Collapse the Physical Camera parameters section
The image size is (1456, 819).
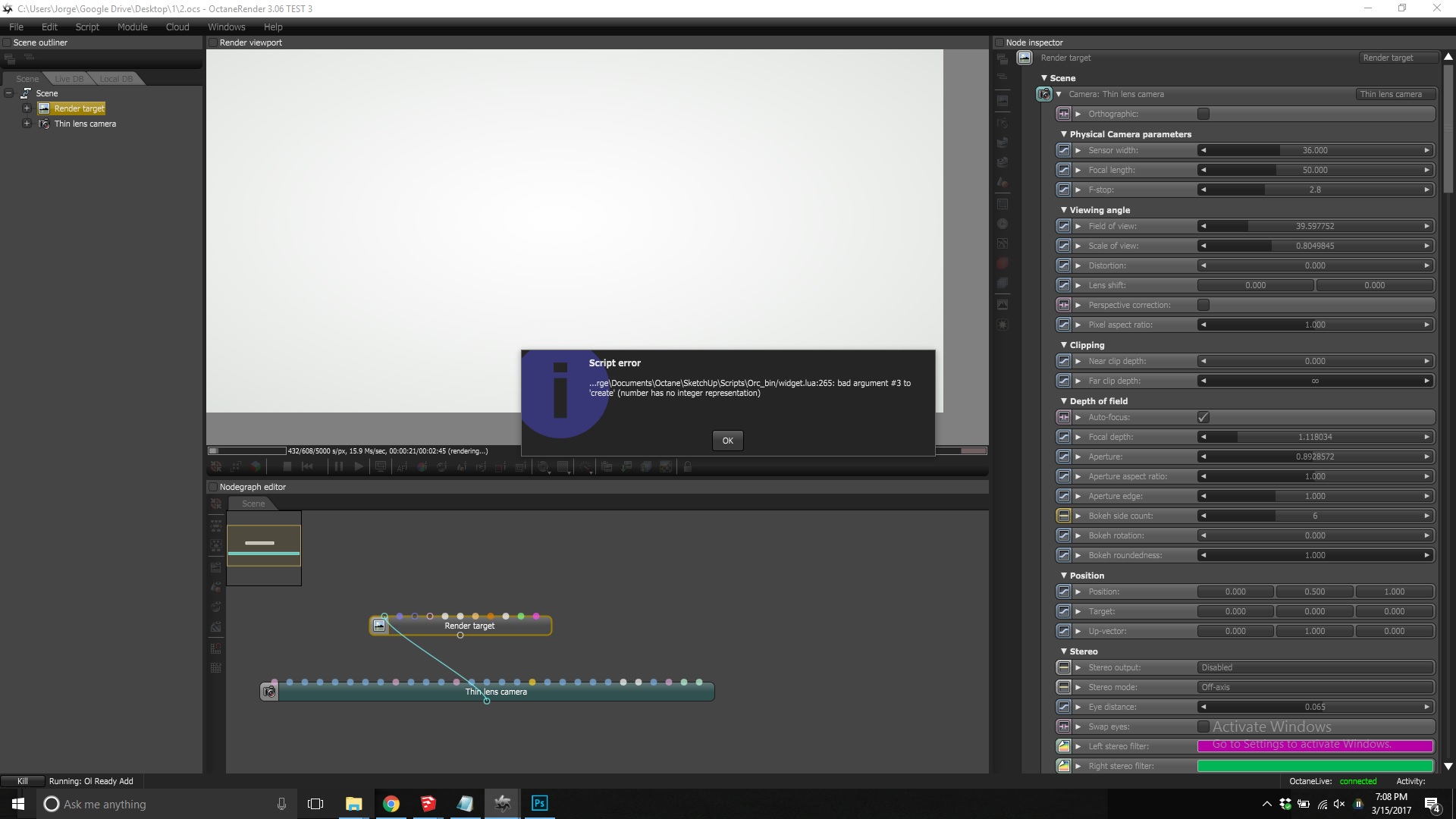click(x=1063, y=134)
